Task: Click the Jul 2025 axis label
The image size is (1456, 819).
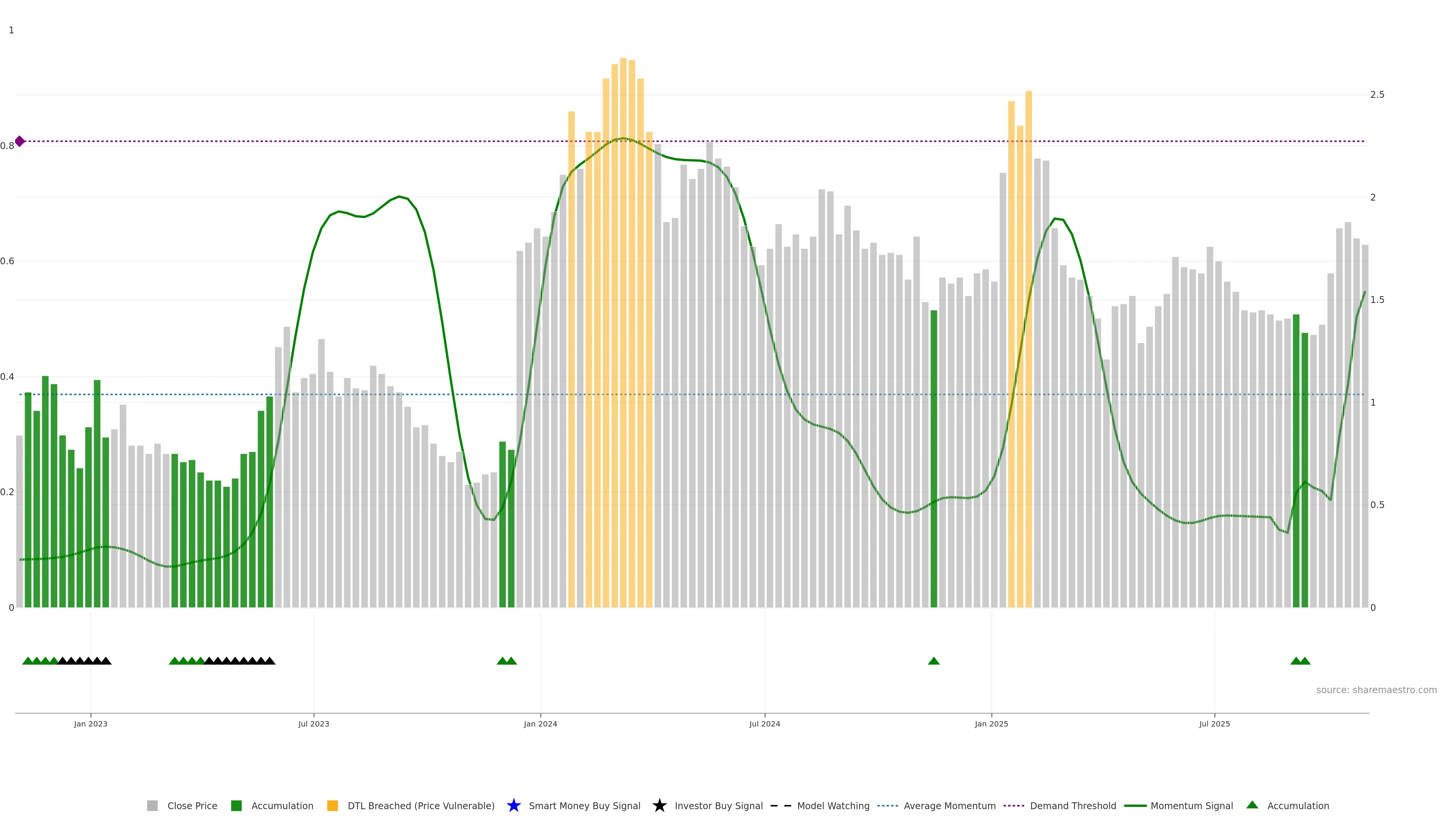Action: tap(1214, 723)
